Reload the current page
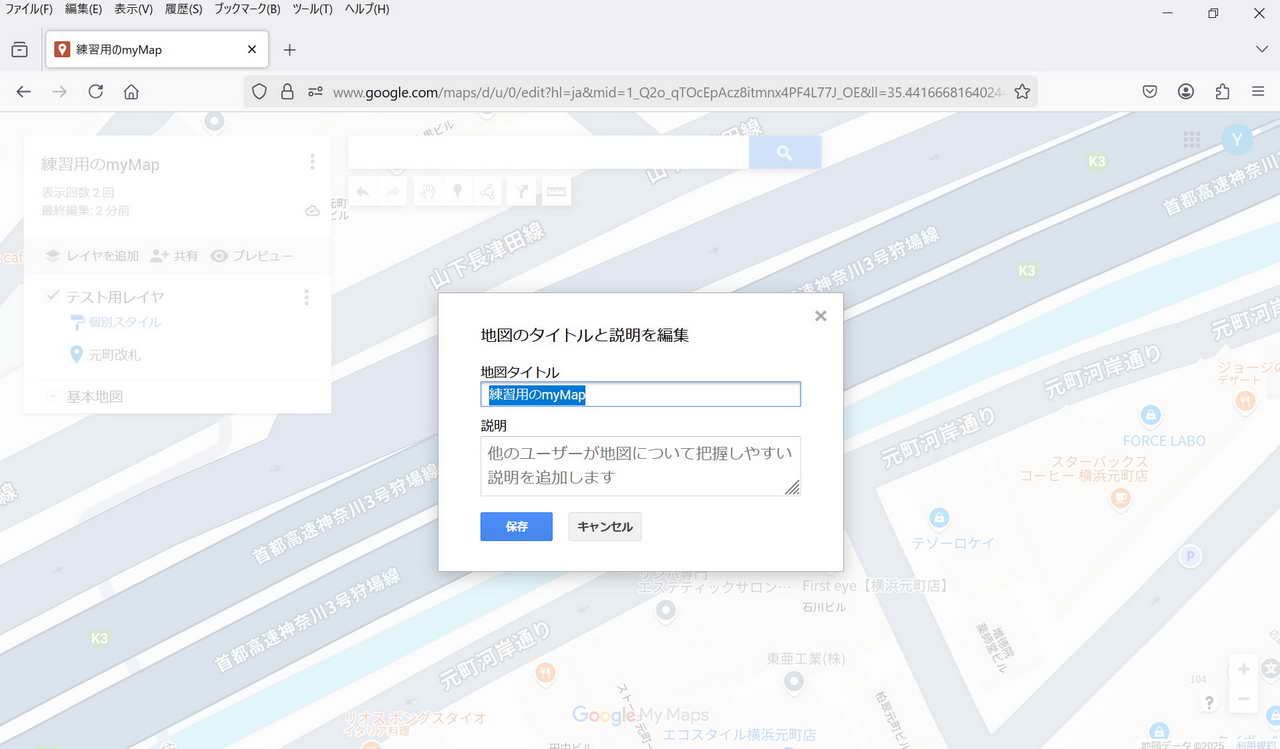The width and height of the screenshot is (1280, 749). click(x=95, y=91)
